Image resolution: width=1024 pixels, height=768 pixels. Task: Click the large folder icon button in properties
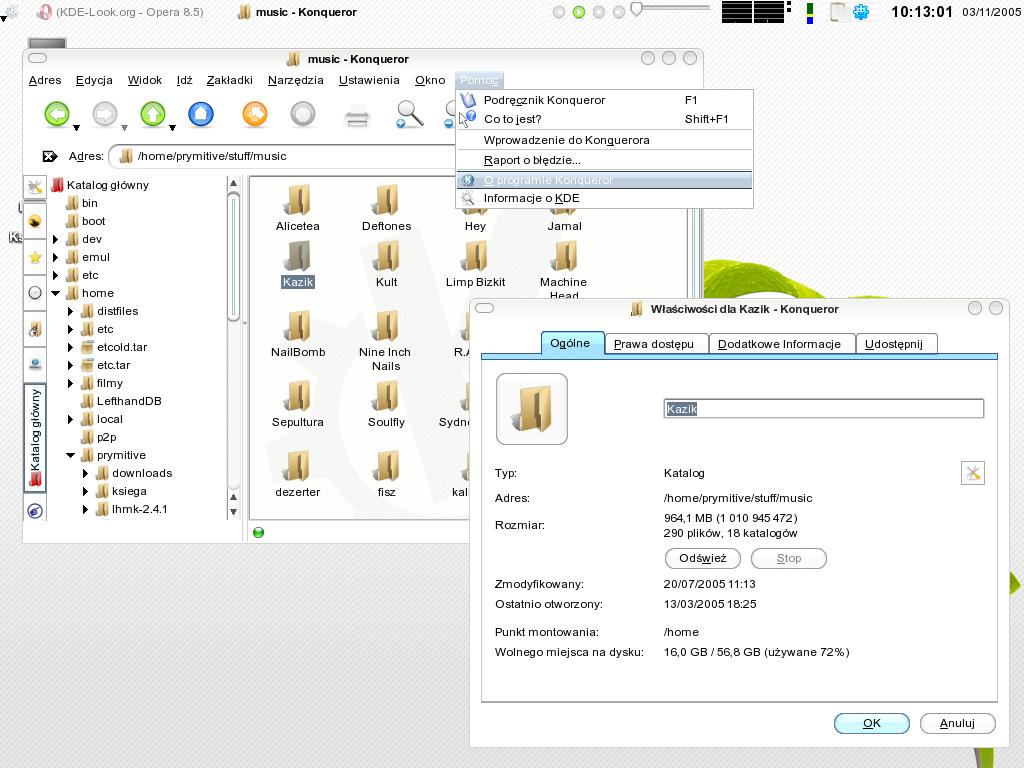tap(532, 409)
